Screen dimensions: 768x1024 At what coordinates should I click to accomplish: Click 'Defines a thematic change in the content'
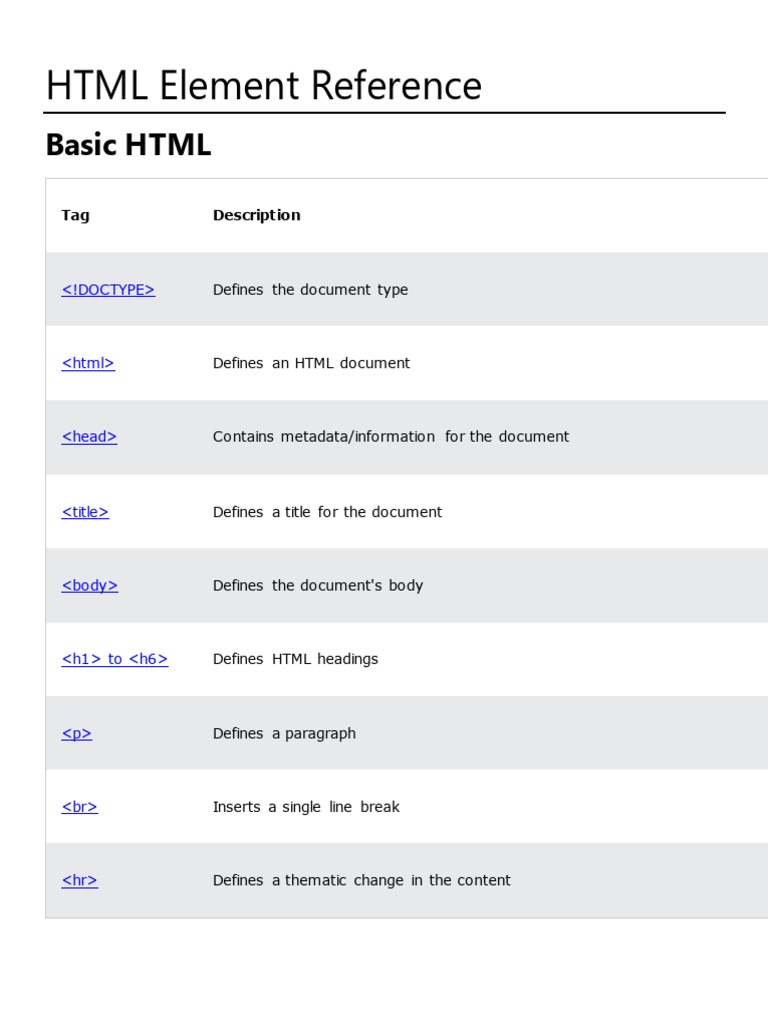point(361,881)
